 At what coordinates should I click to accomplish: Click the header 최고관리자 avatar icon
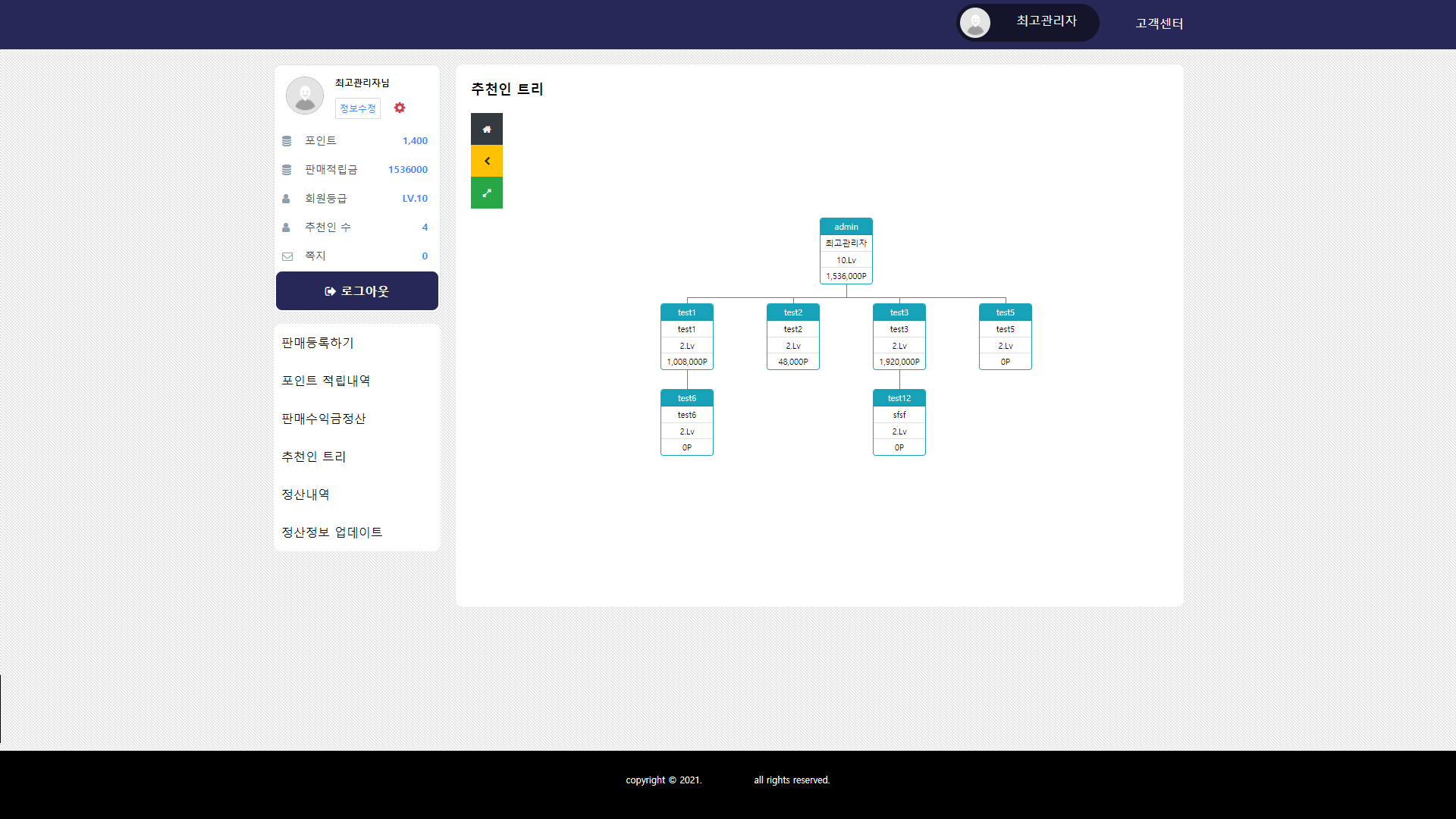coord(975,23)
